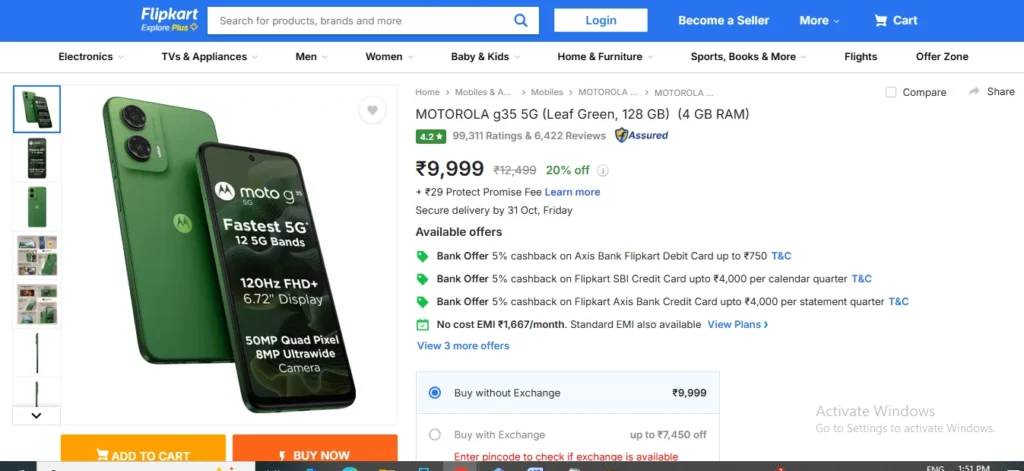1024x471 pixels.
Task: Click the discount info icon beside 20% off
Action: [603, 170]
